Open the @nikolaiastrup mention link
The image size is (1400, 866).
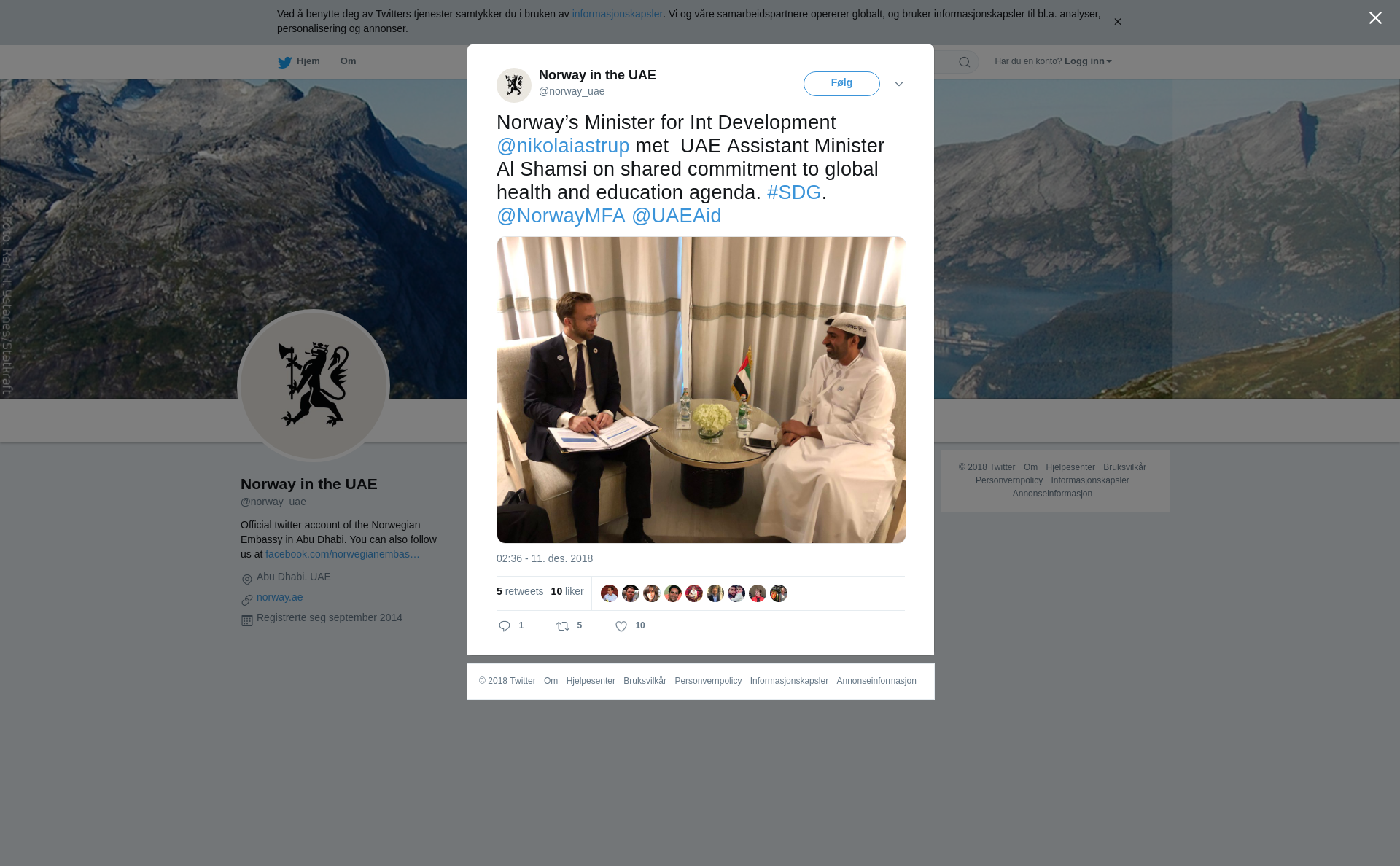click(563, 146)
